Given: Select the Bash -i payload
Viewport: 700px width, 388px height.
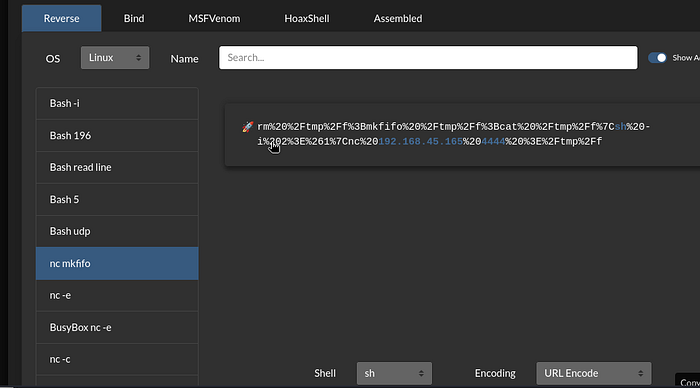Looking at the screenshot, I should 117,104.
